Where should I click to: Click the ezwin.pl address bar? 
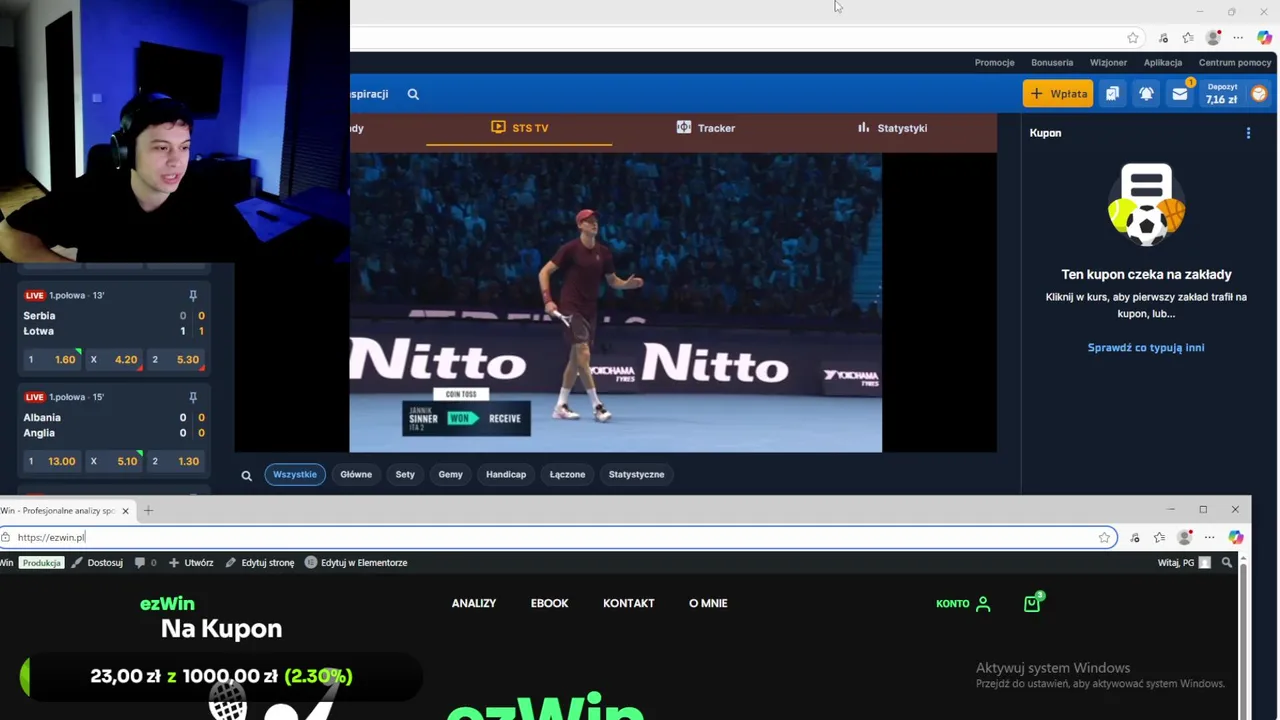pyautogui.click(x=558, y=537)
